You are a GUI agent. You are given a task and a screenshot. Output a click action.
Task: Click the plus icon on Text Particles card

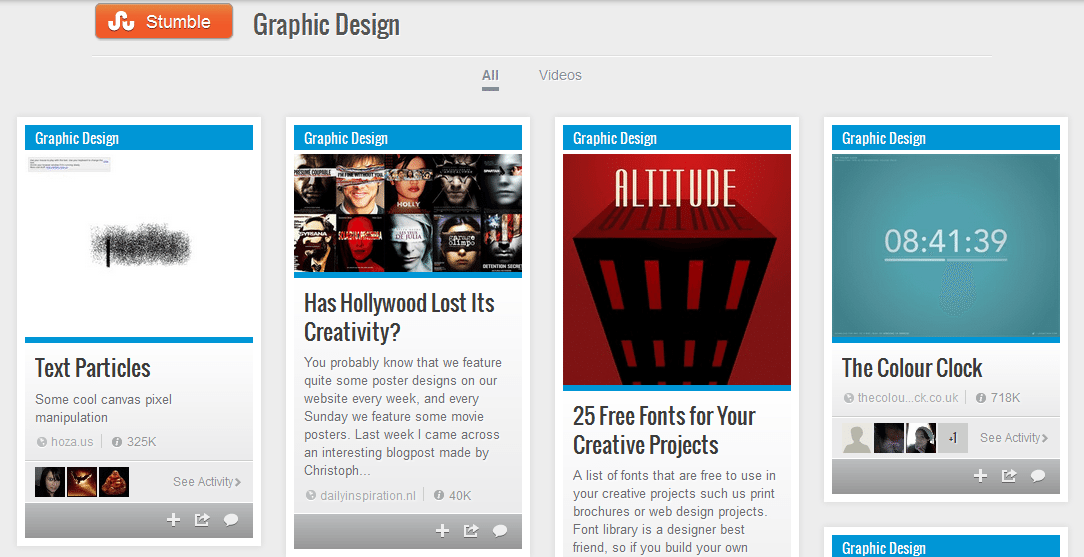173,520
